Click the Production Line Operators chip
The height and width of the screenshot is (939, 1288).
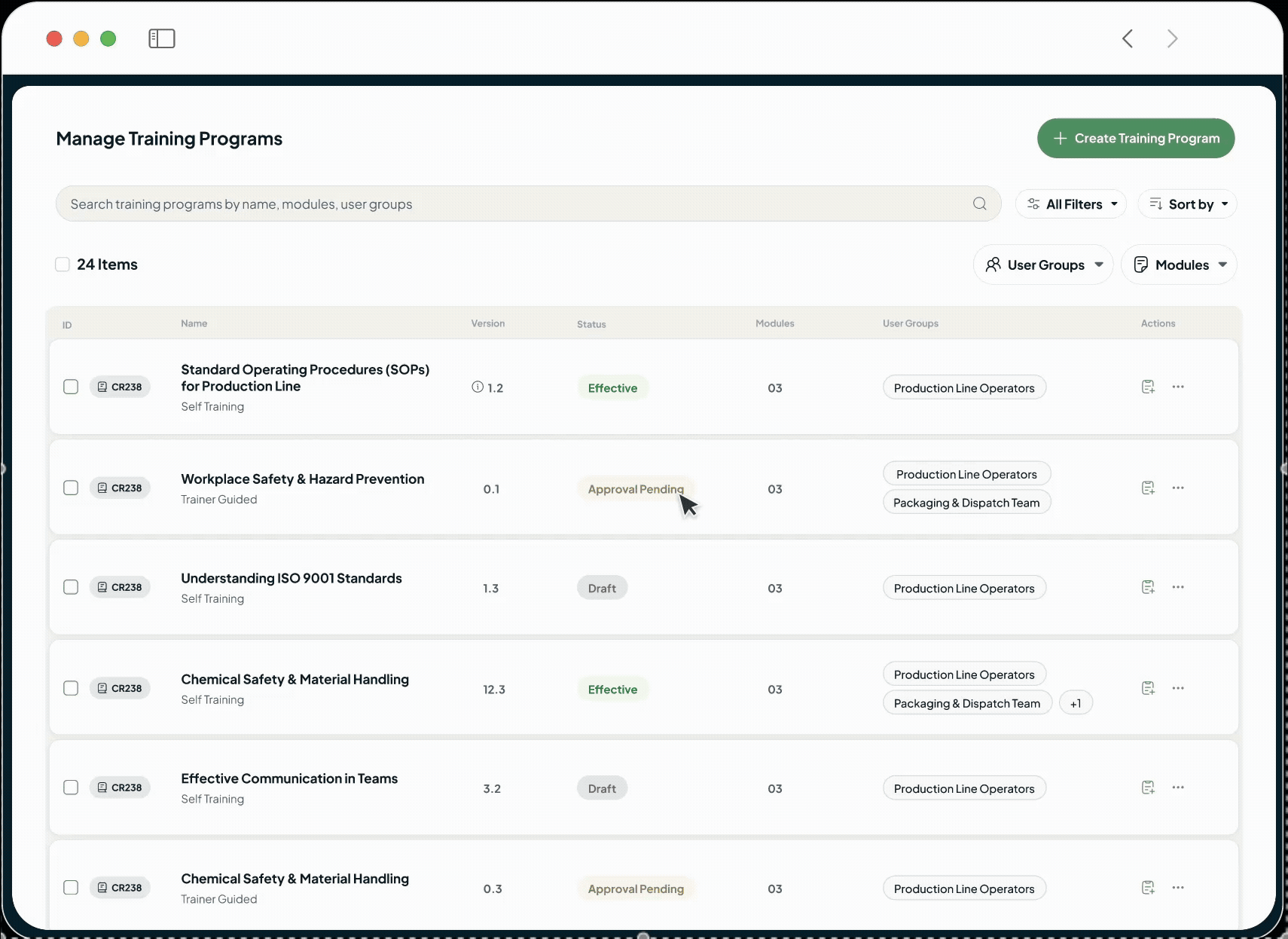[x=965, y=387]
